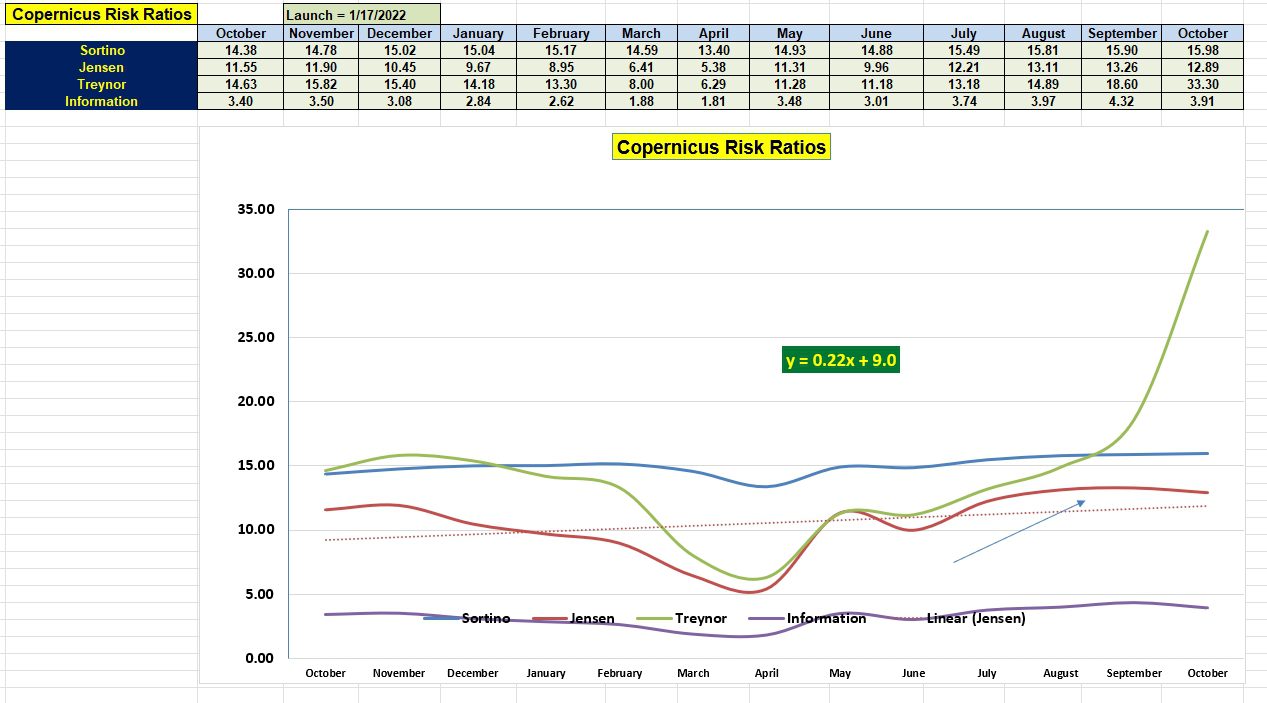Select the yellow Copernicus Risk Ratios title cell
Image resolution: width=1267 pixels, height=703 pixels.
pyautogui.click(x=101, y=15)
